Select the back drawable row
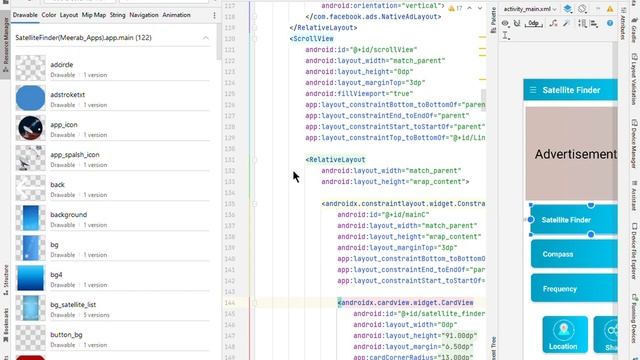The image size is (640, 360). [x=113, y=188]
